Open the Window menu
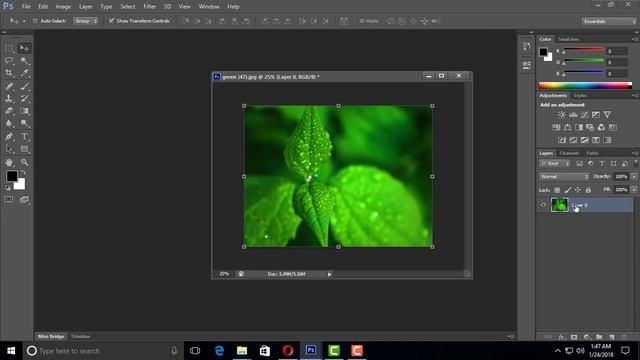This screenshot has width=640, height=360. tap(209, 7)
